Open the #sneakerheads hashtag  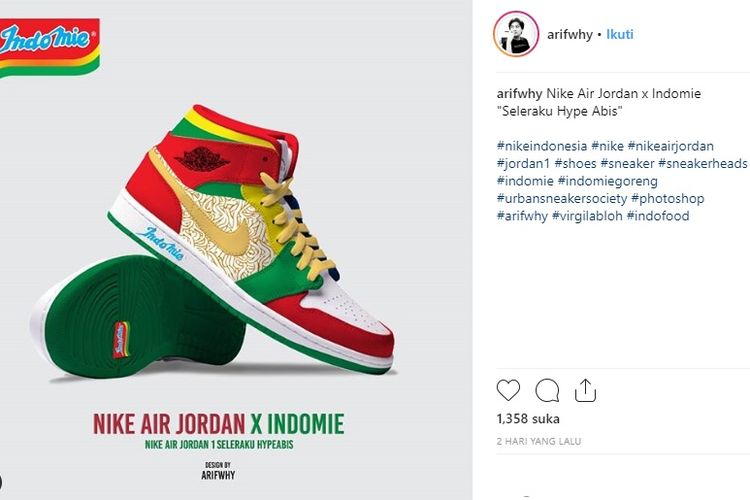pyautogui.click(x=703, y=164)
